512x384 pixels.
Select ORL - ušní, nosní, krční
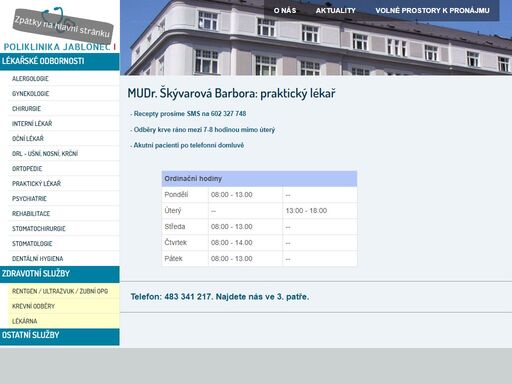pyautogui.click(x=45, y=154)
